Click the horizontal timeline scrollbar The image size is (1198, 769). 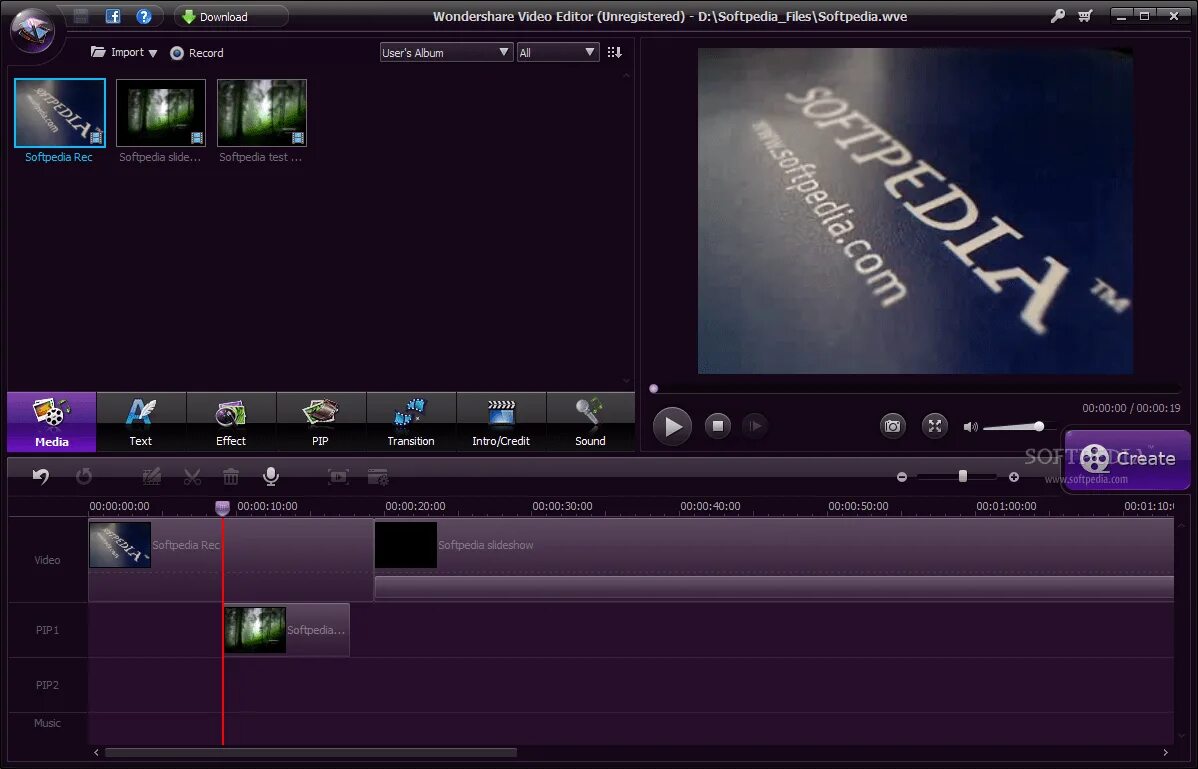(x=311, y=752)
